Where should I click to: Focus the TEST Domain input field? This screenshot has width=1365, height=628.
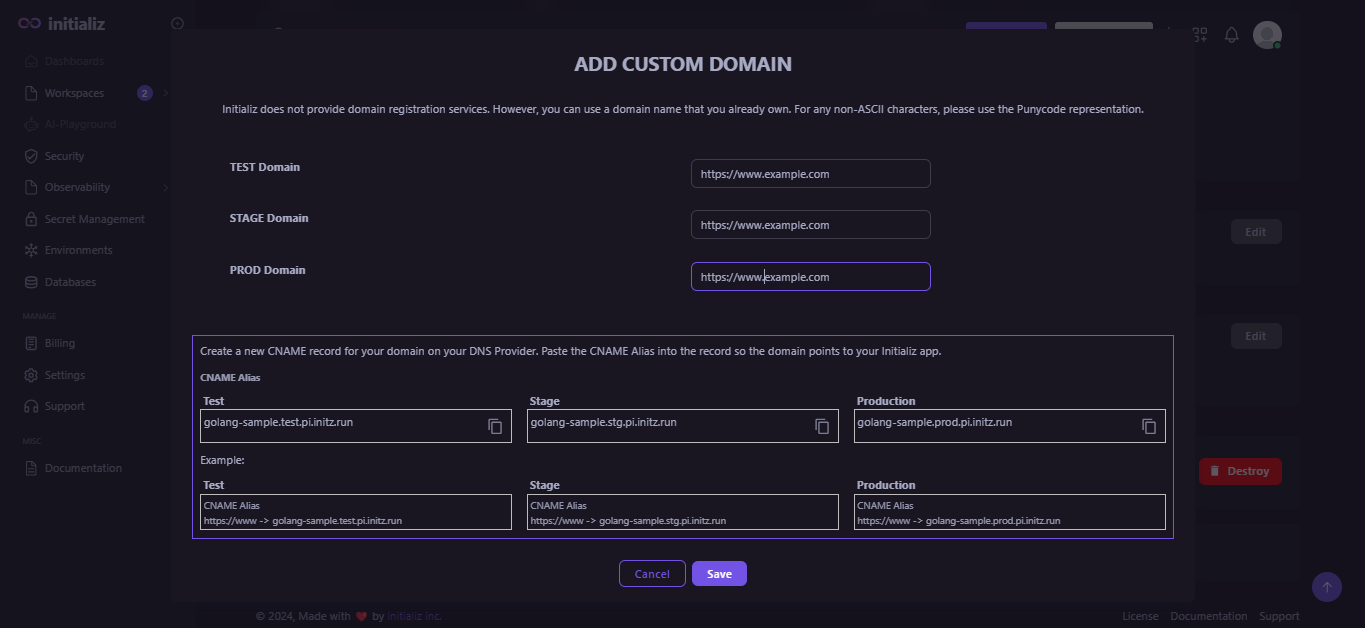[811, 173]
